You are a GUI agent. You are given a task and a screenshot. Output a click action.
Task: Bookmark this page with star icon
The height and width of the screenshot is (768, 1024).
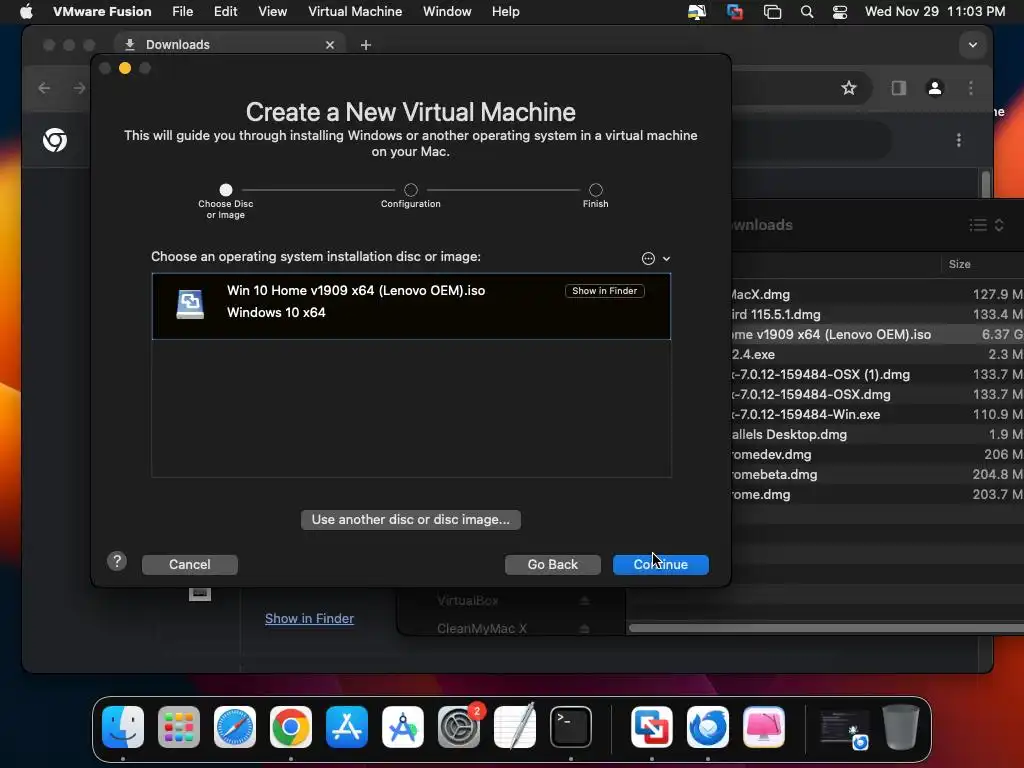(x=848, y=88)
